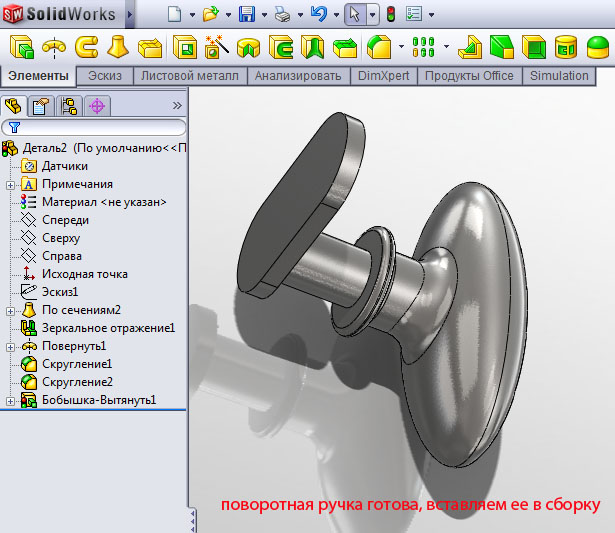Click the Linear Pattern dots icon
The height and width of the screenshot is (533, 615).
point(423,47)
